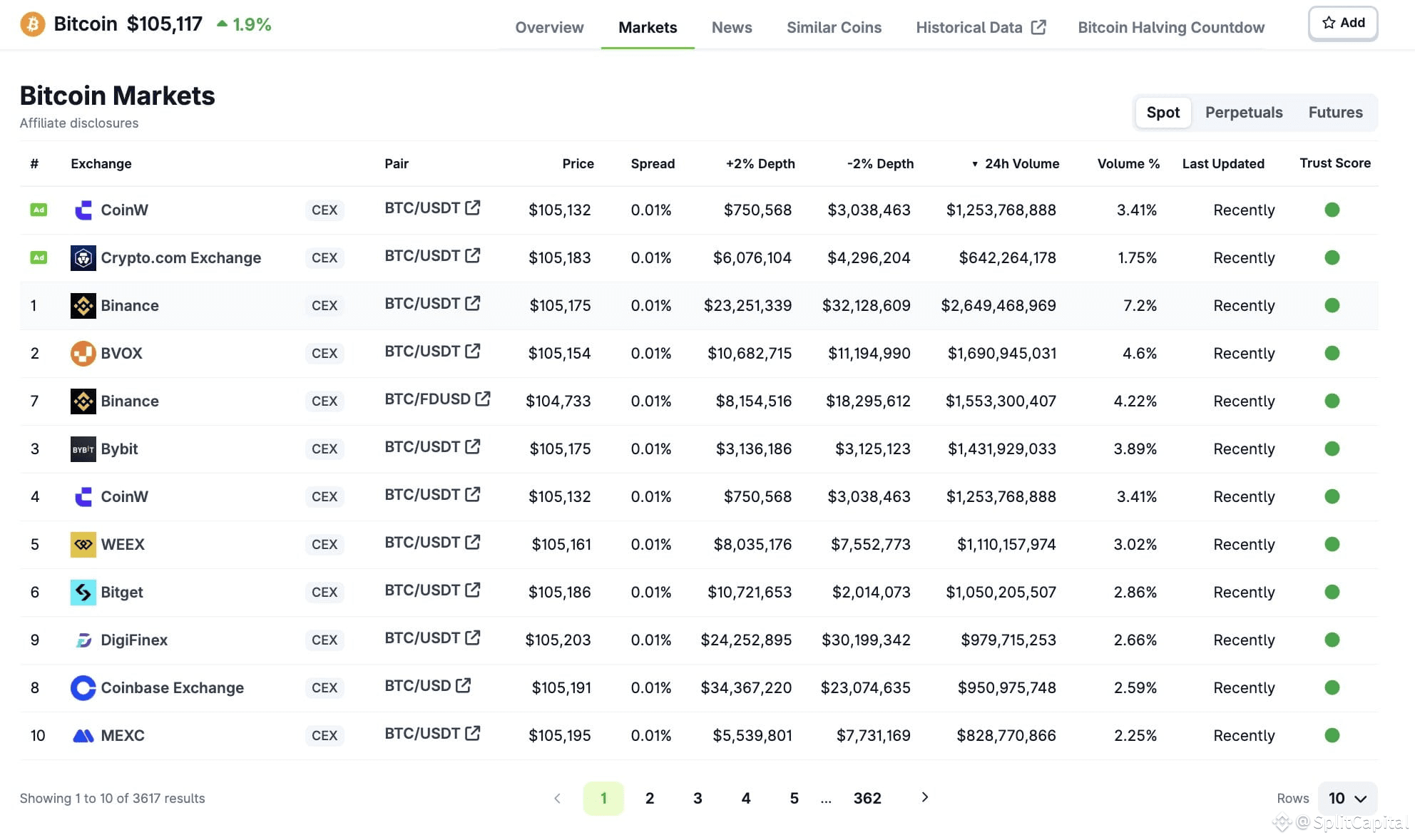This screenshot has width=1415, height=840.
Task: Sort table by Price column header
Action: (578, 163)
